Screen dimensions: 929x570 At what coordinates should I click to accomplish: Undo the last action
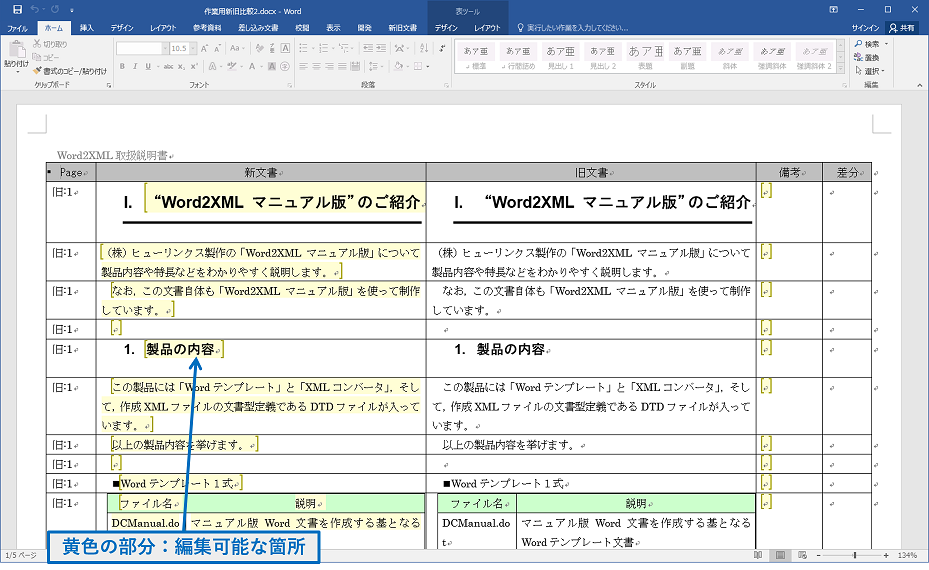(x=34, y=10)
